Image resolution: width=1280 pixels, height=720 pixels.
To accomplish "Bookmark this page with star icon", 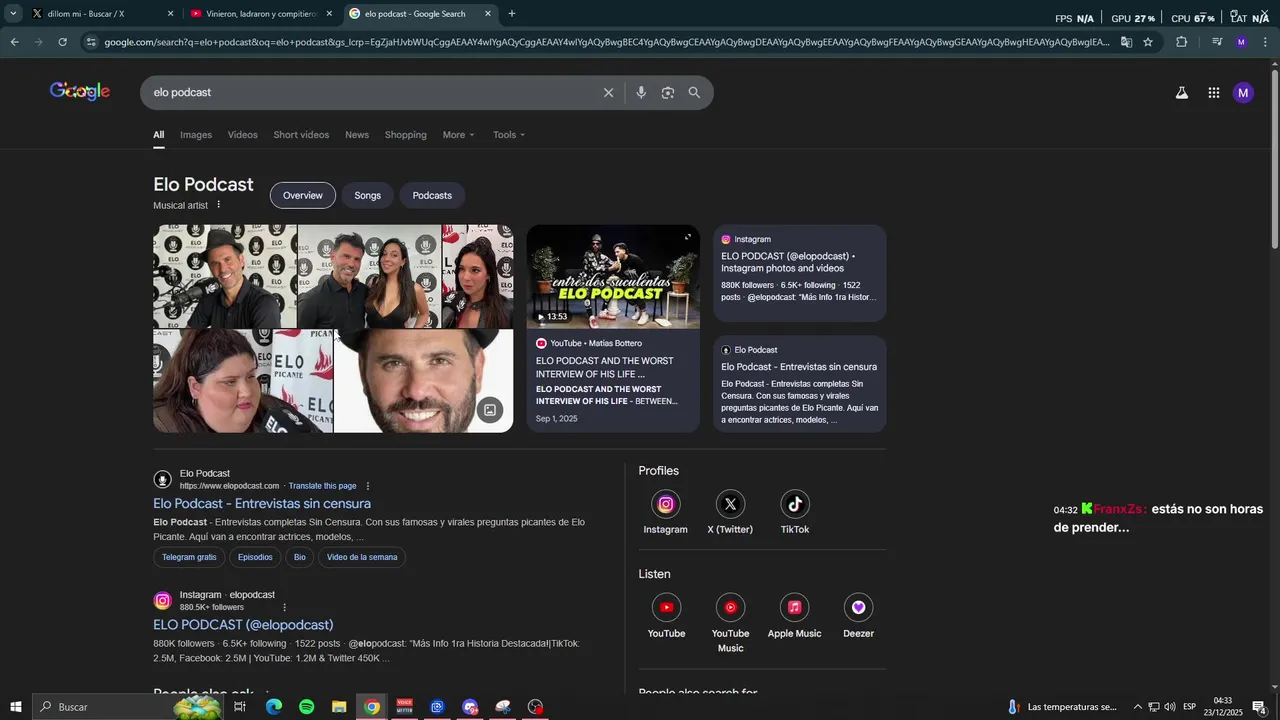I will pos(1148,42).
